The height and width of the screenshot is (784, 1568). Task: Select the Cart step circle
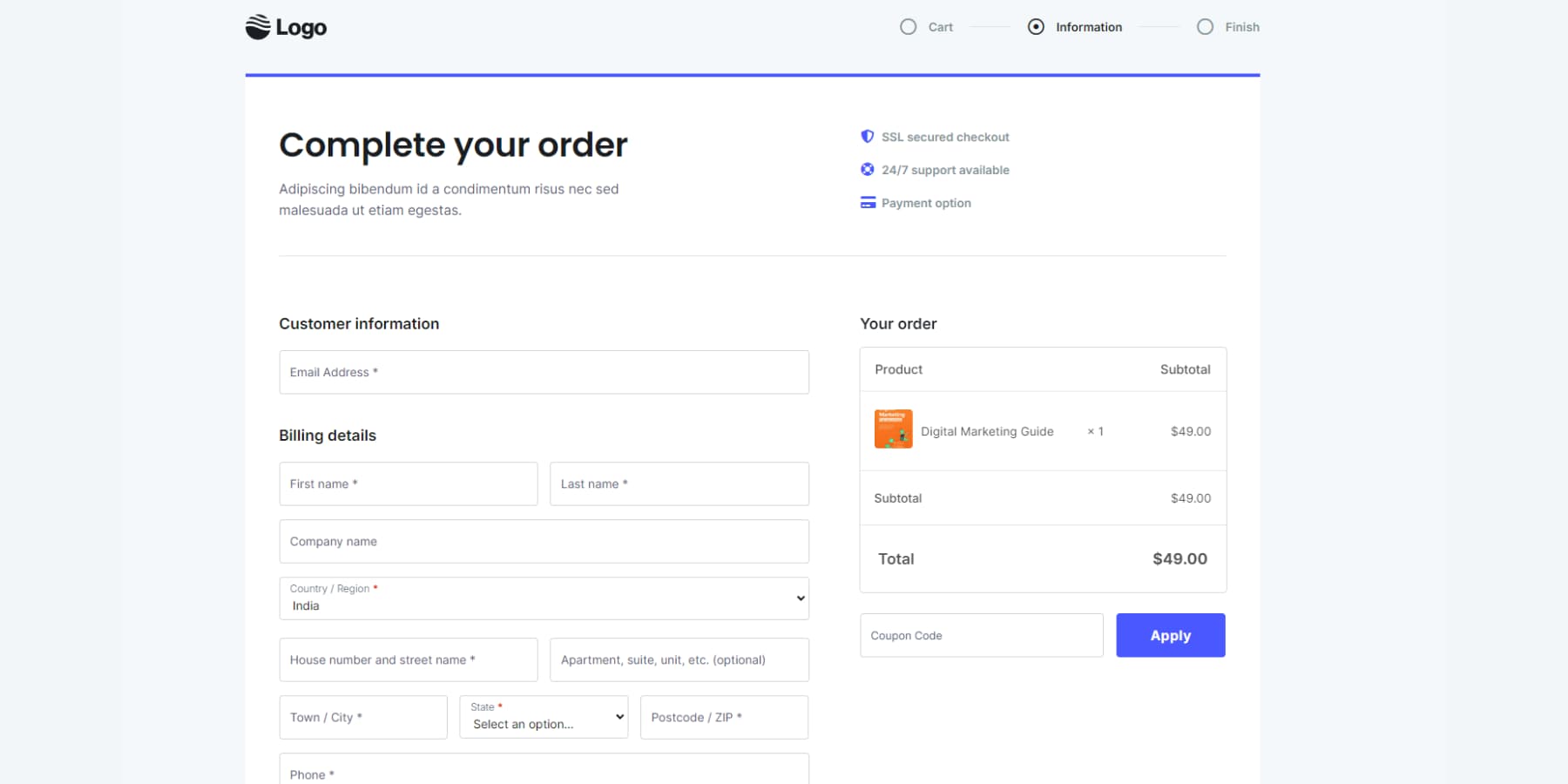coord(908,26)
